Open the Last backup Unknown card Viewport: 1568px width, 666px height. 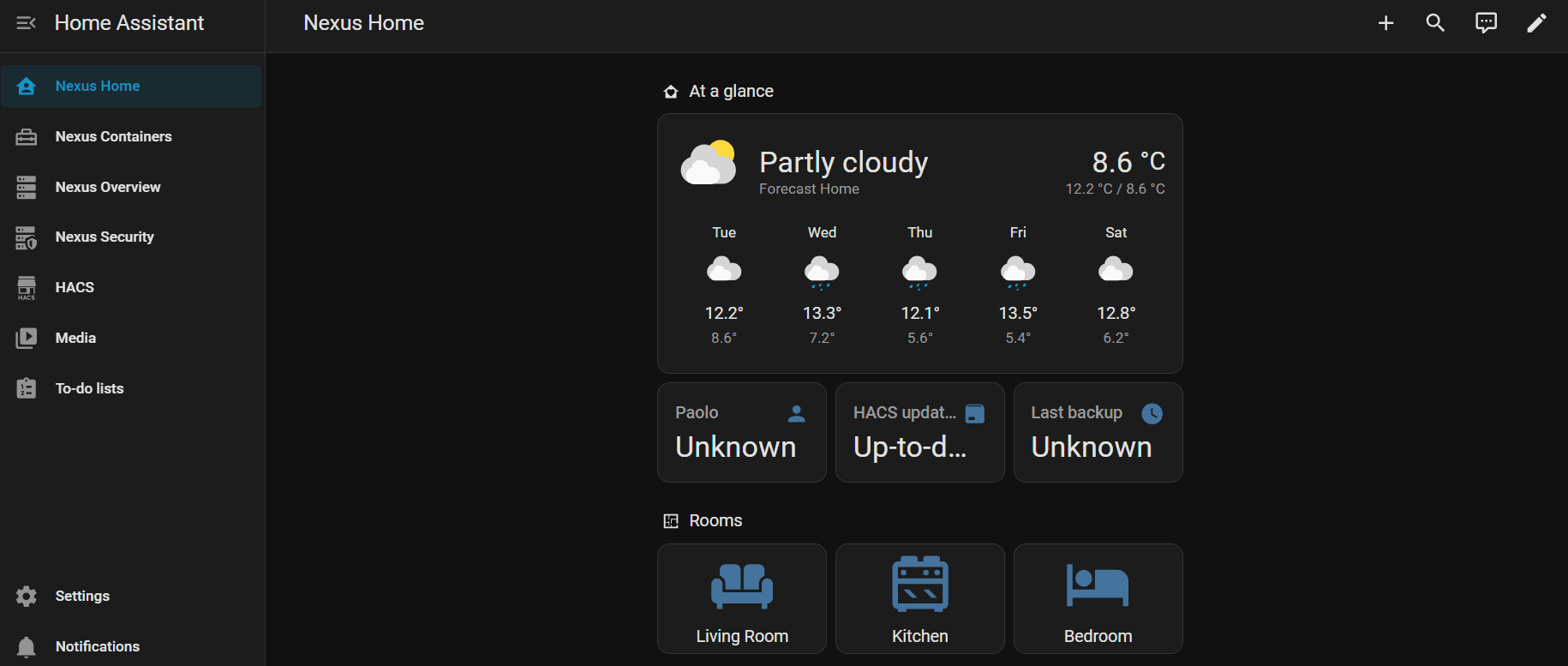1098,432
